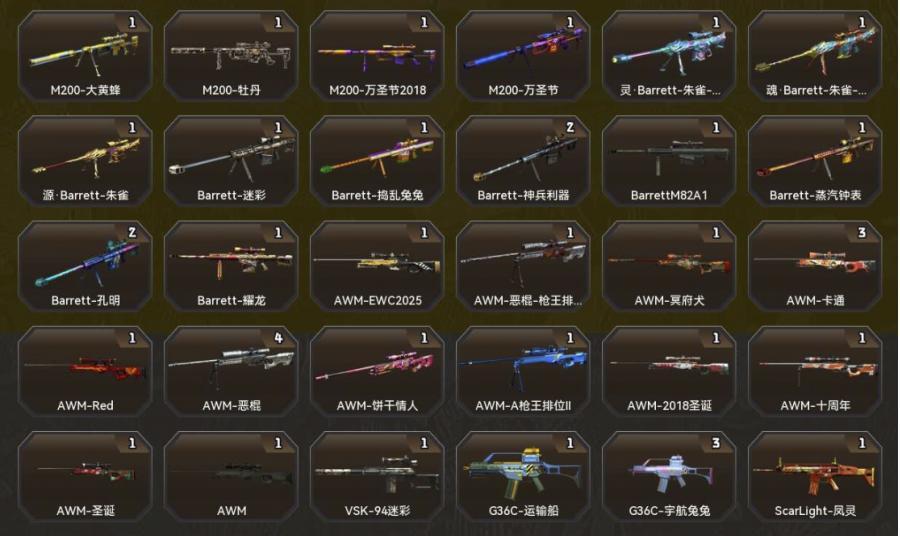Click the Barrett-耀龙 weapon item
The width and height of the screenshot is (900, 536).
(231, 267)
